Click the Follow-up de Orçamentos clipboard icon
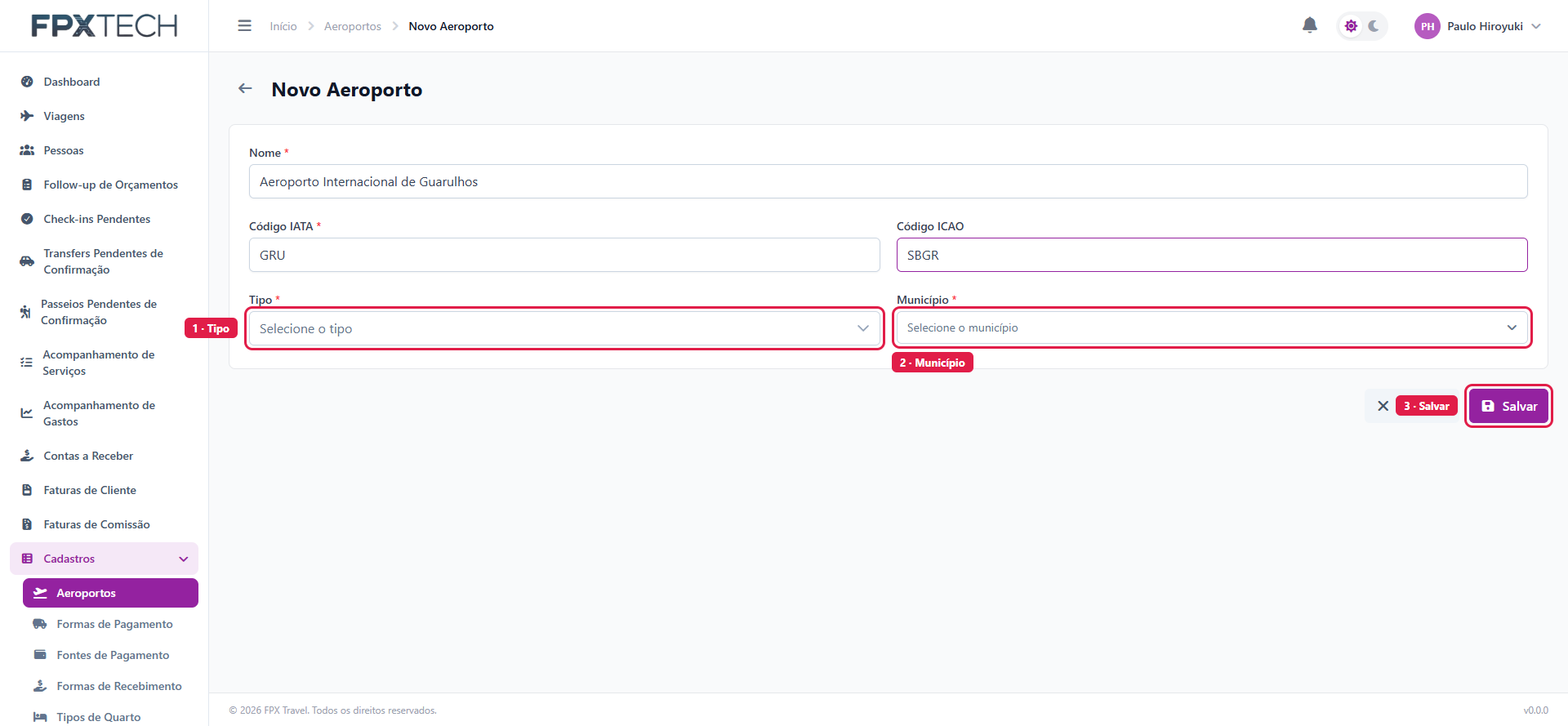This screenshot has height=726, width=1568. (x=27, y=185)
